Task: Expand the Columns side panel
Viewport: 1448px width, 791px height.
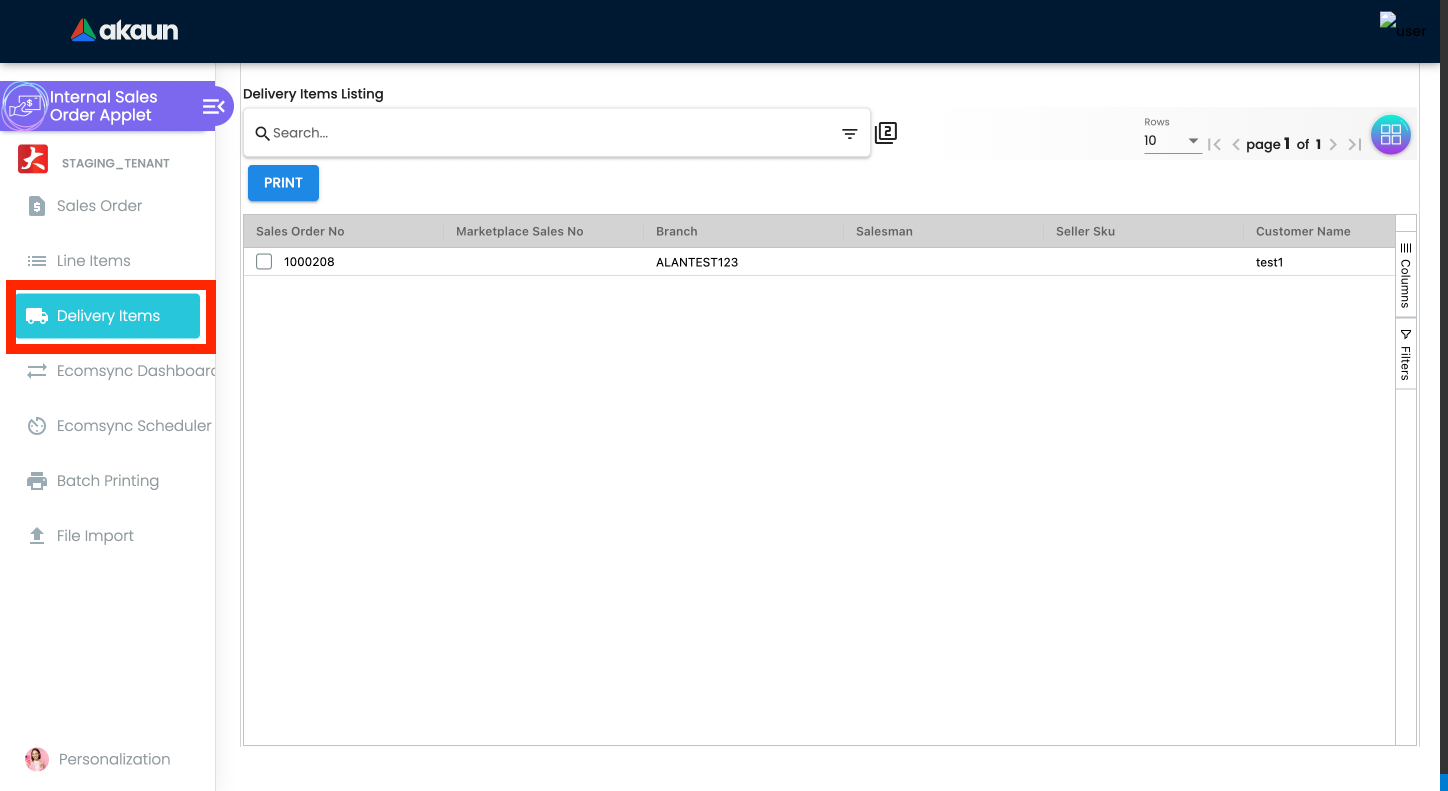Action: [x=1405, y=275]
